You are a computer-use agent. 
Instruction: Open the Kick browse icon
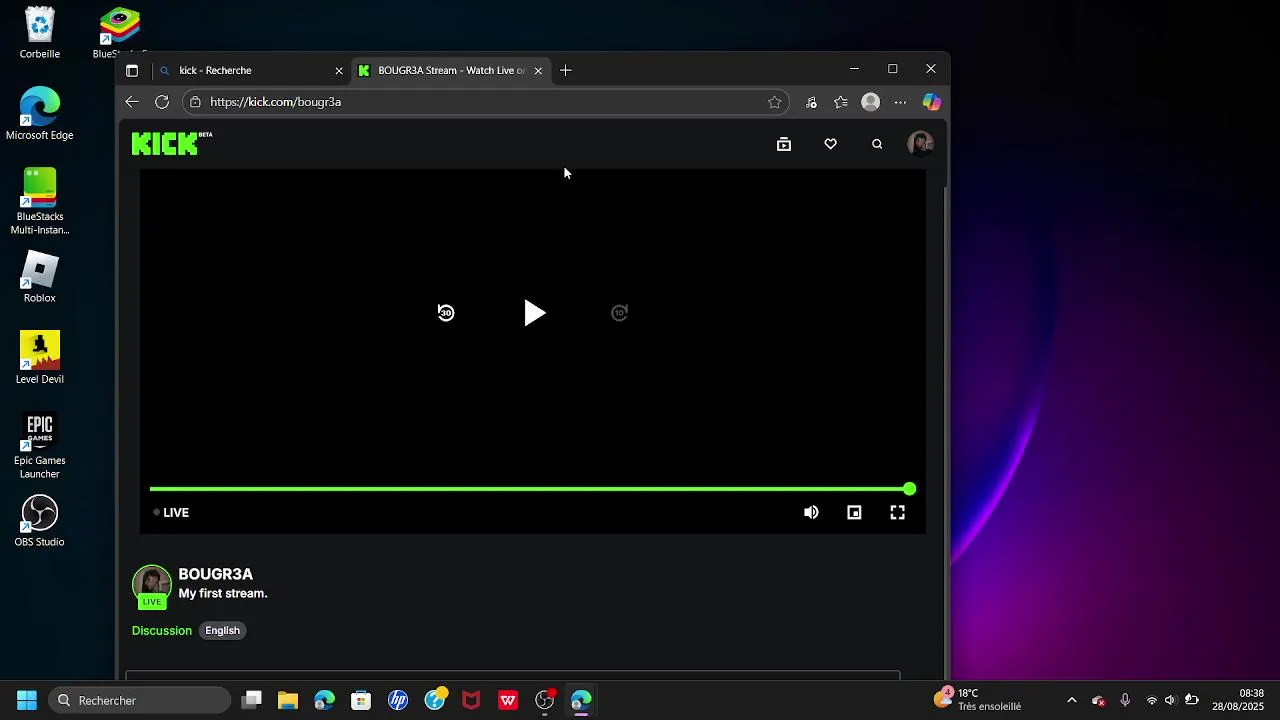click(x=784, y=144)
